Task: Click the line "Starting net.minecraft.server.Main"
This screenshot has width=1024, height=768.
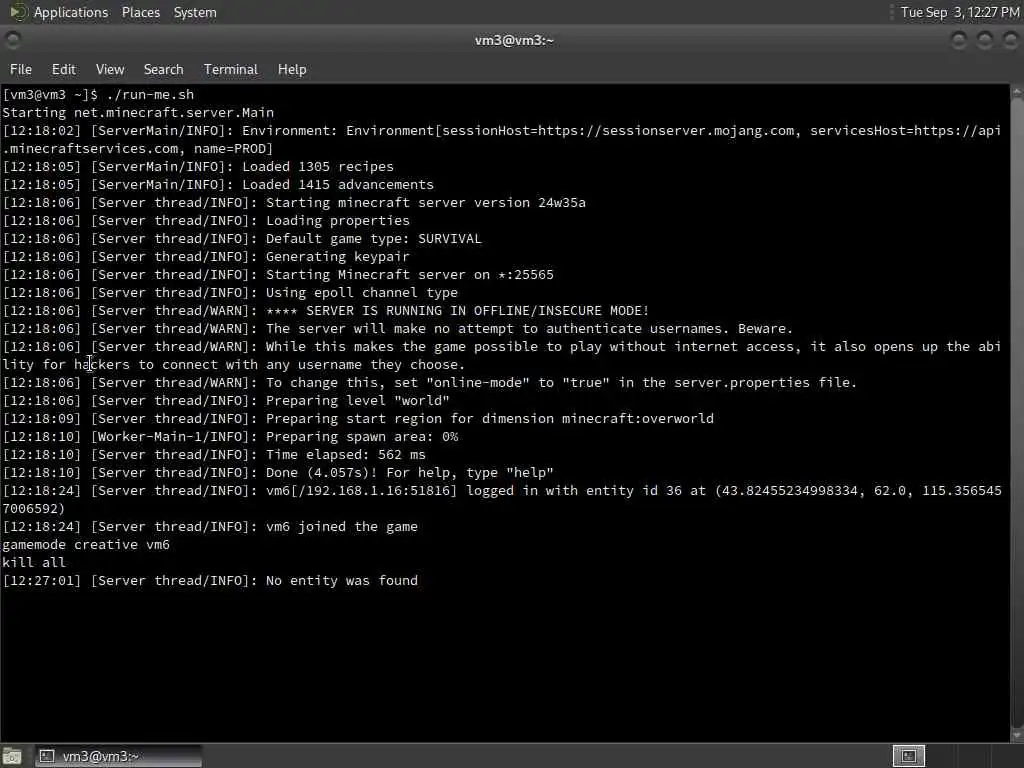Action: (138, 112)
